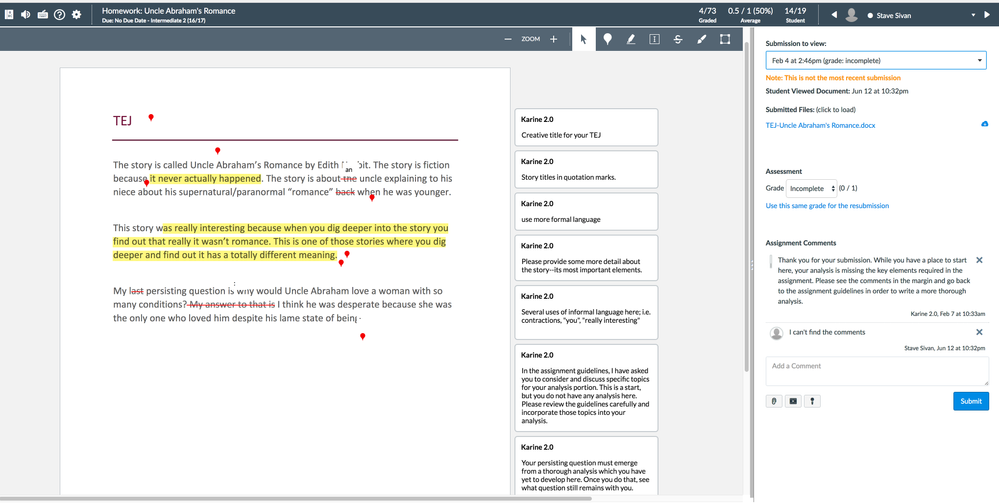The width and height of the screenshot is (999, 504).
Task: Select the free text annotation tool
Action: click(654, 39)
